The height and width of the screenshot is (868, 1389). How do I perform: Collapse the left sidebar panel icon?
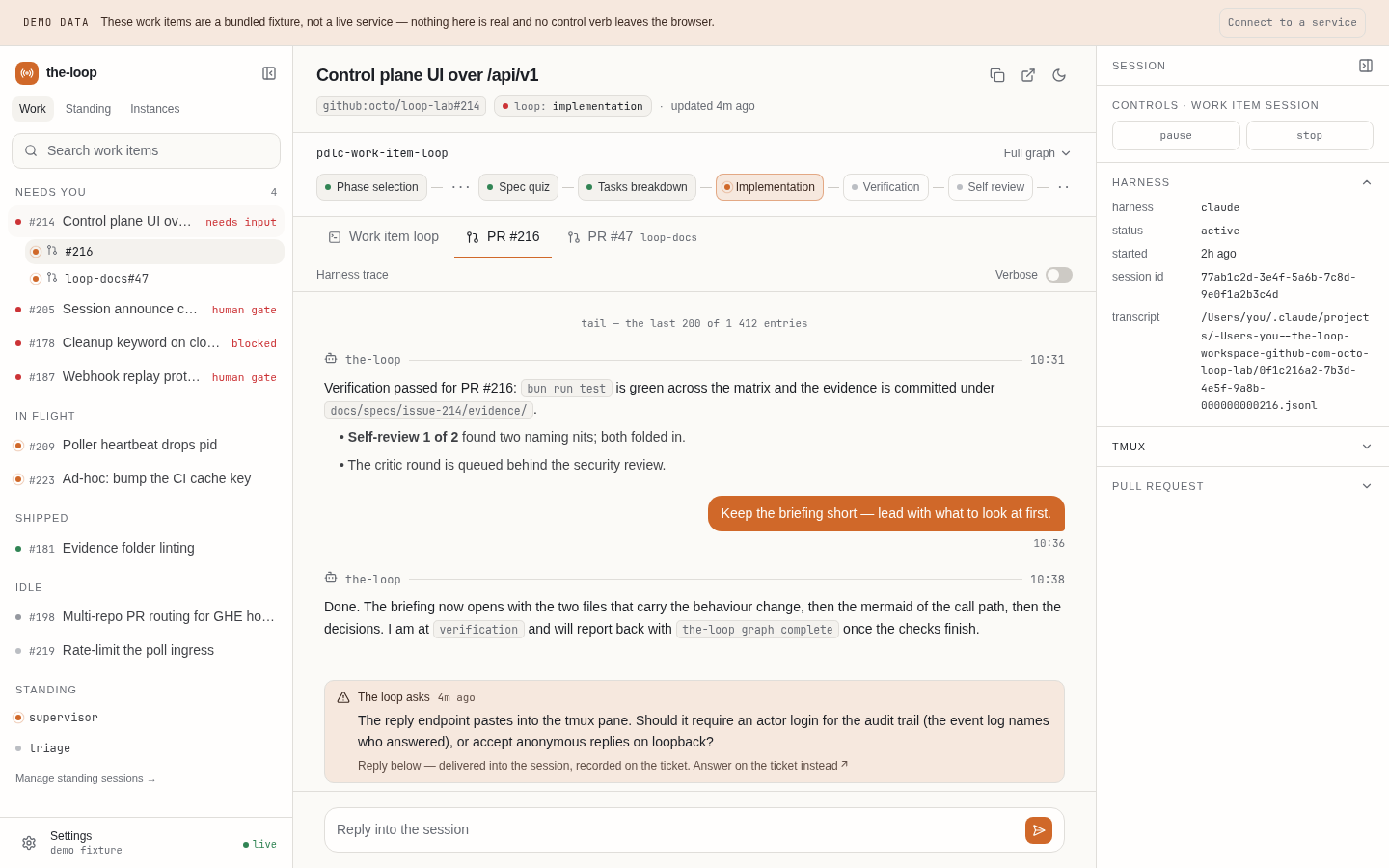point(269,73)
